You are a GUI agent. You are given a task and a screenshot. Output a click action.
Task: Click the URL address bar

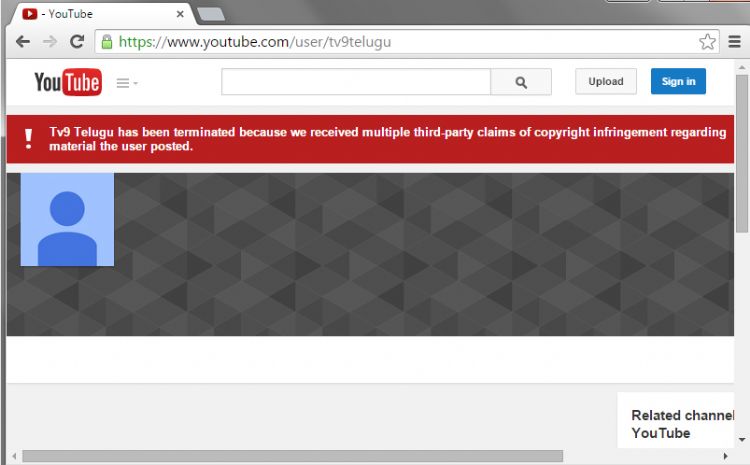[x=400, y=42]
